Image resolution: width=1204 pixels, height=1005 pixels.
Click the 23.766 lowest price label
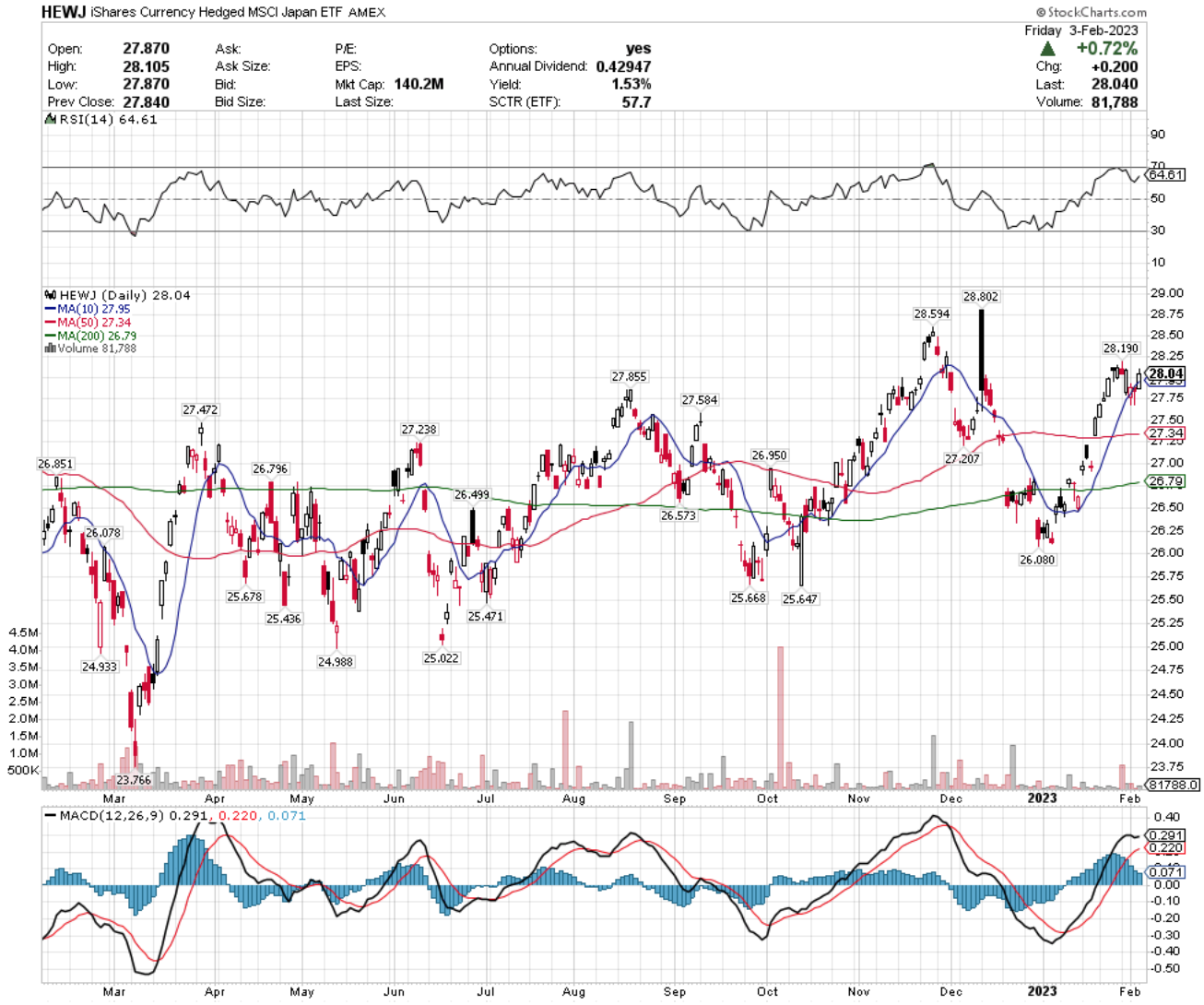tap(134, 780)
